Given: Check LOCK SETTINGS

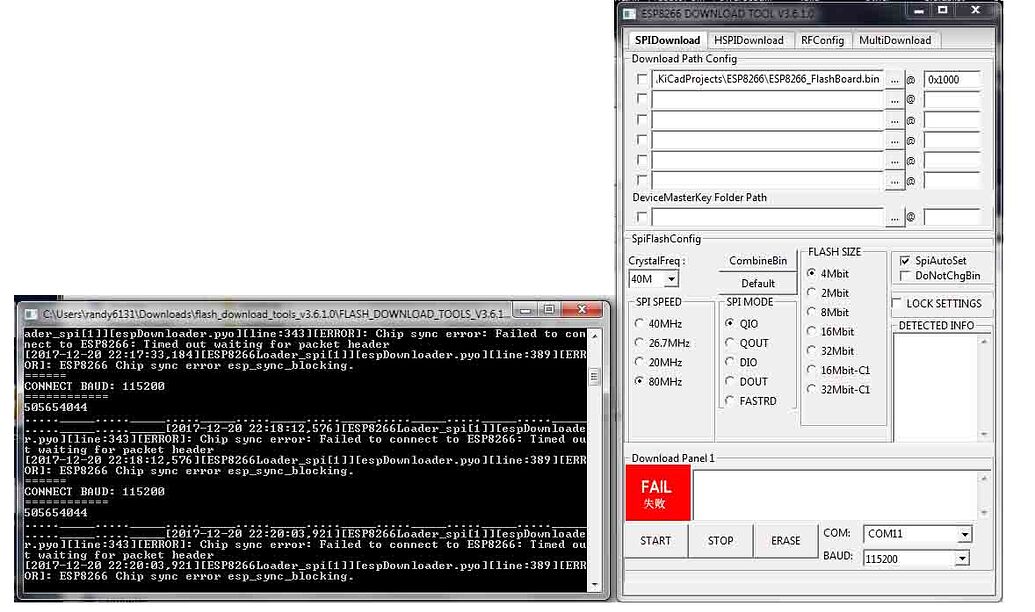Looking at the screenshot, I should (x=897, y=303).
